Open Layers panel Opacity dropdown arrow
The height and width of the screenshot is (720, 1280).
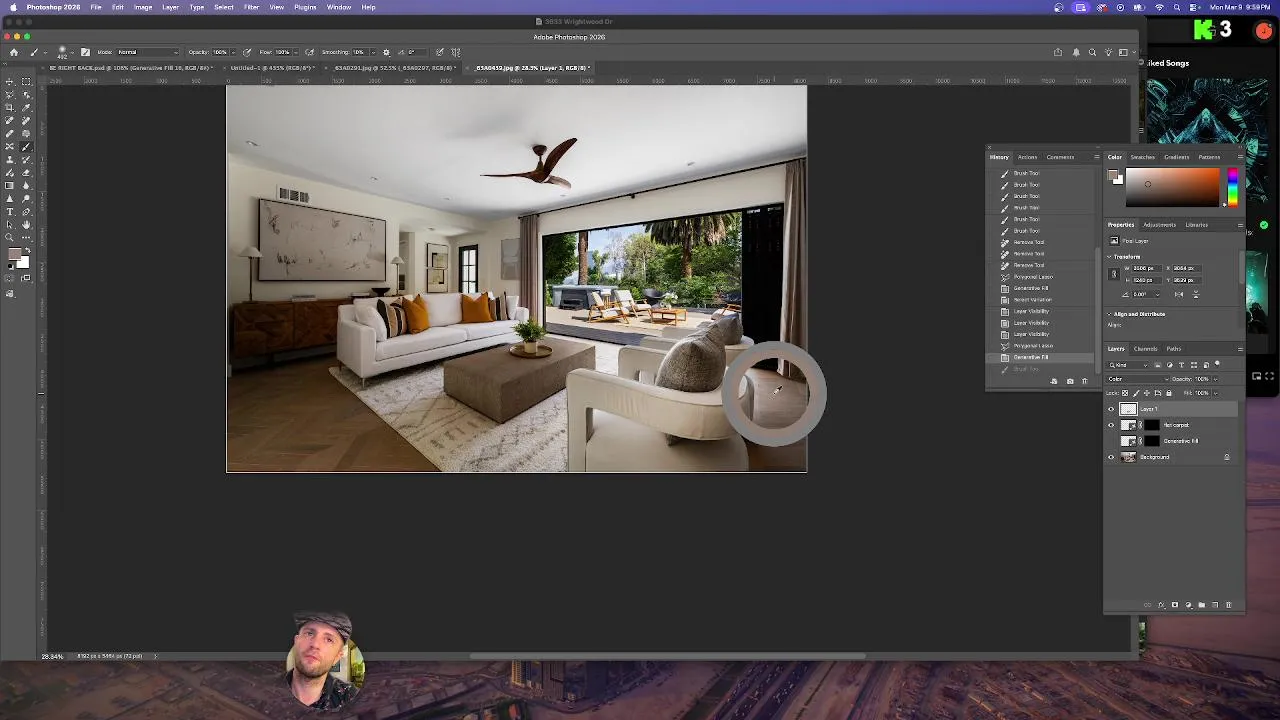point(1215,379)
